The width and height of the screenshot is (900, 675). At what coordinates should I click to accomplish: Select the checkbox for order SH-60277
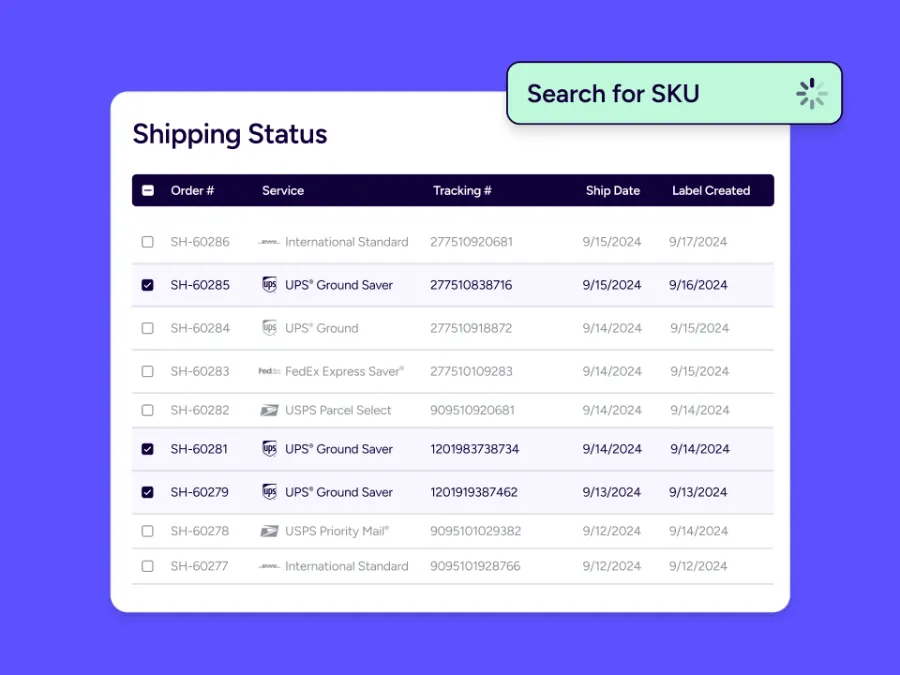click(148, 566)
